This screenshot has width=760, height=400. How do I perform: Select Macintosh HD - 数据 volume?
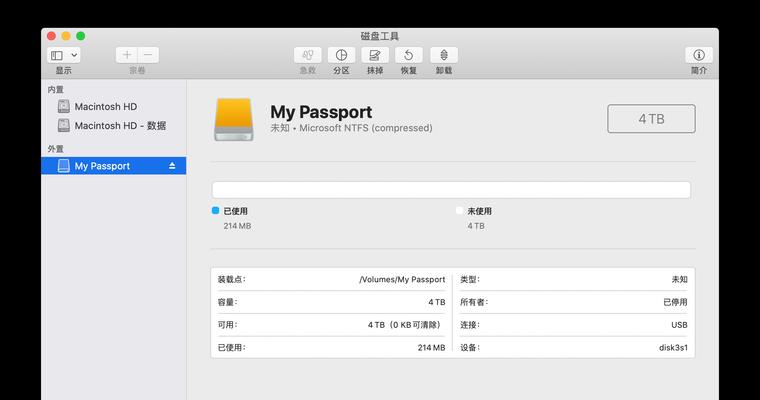(114, 126)
